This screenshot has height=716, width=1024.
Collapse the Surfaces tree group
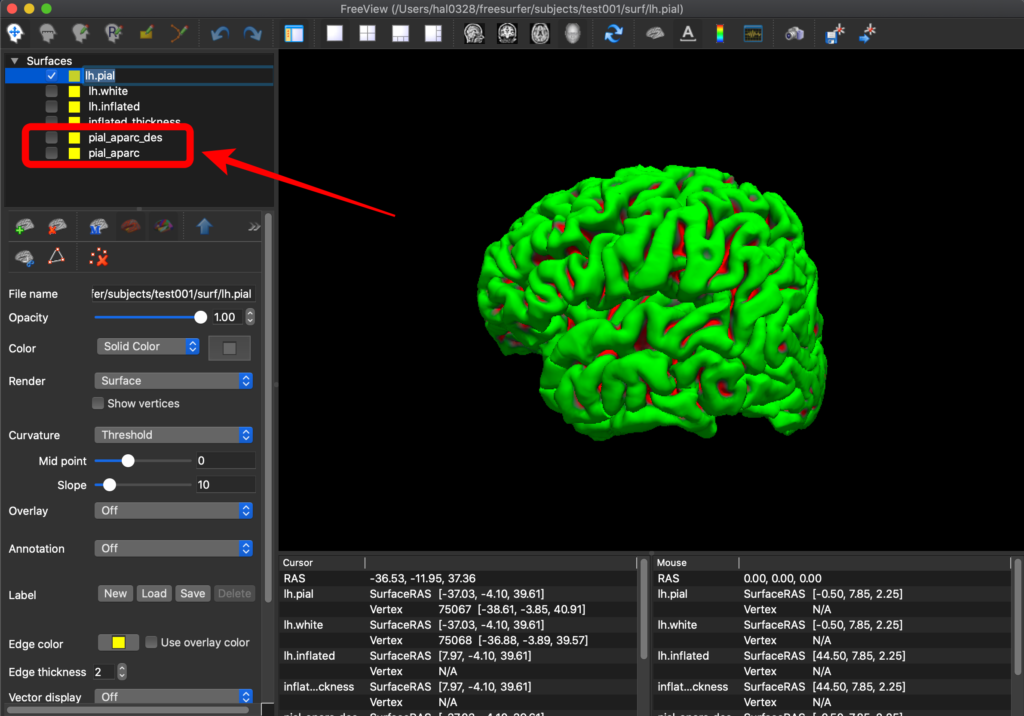pos(14,61)
